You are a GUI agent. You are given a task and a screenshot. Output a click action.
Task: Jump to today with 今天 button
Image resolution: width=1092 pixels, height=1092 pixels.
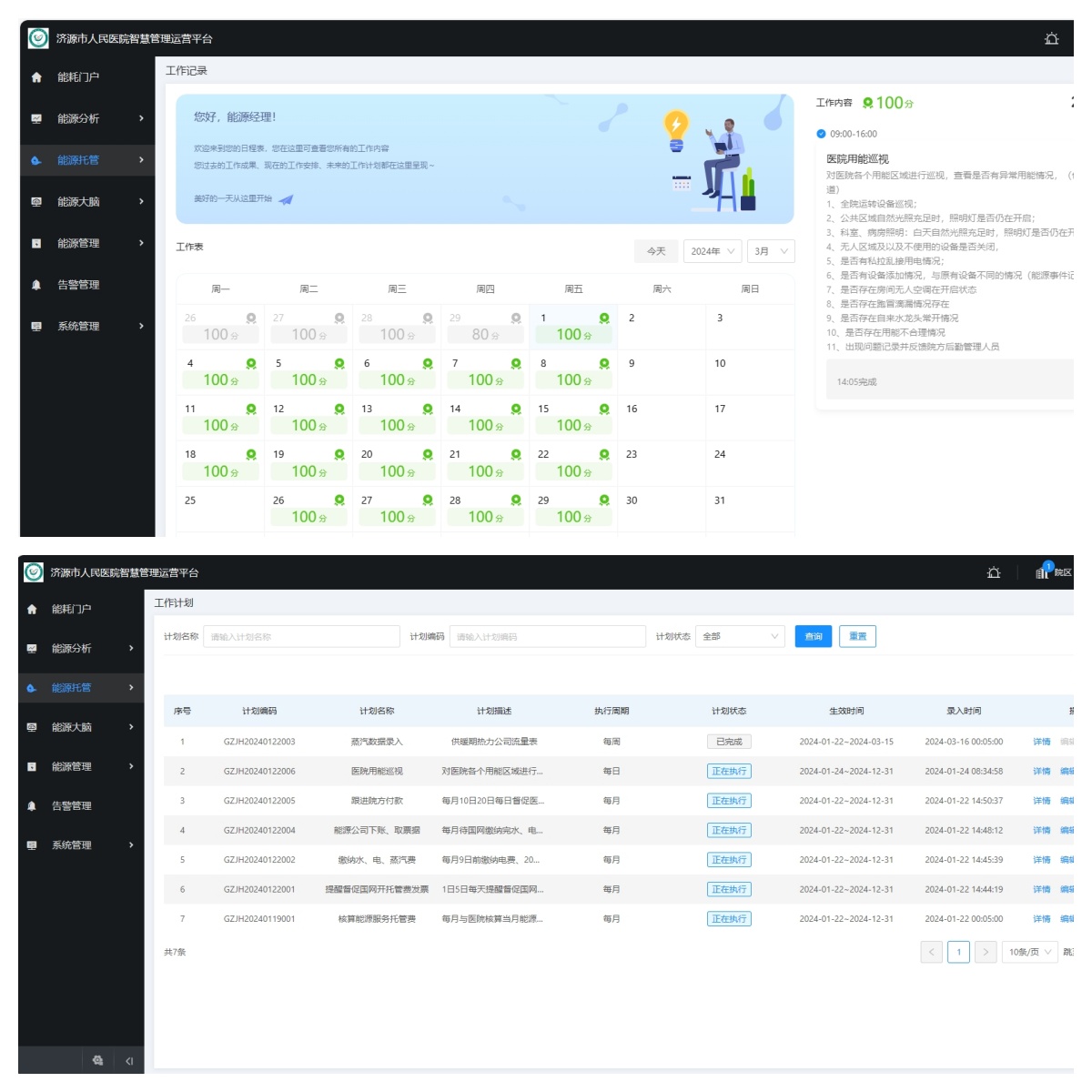[656, 251]
